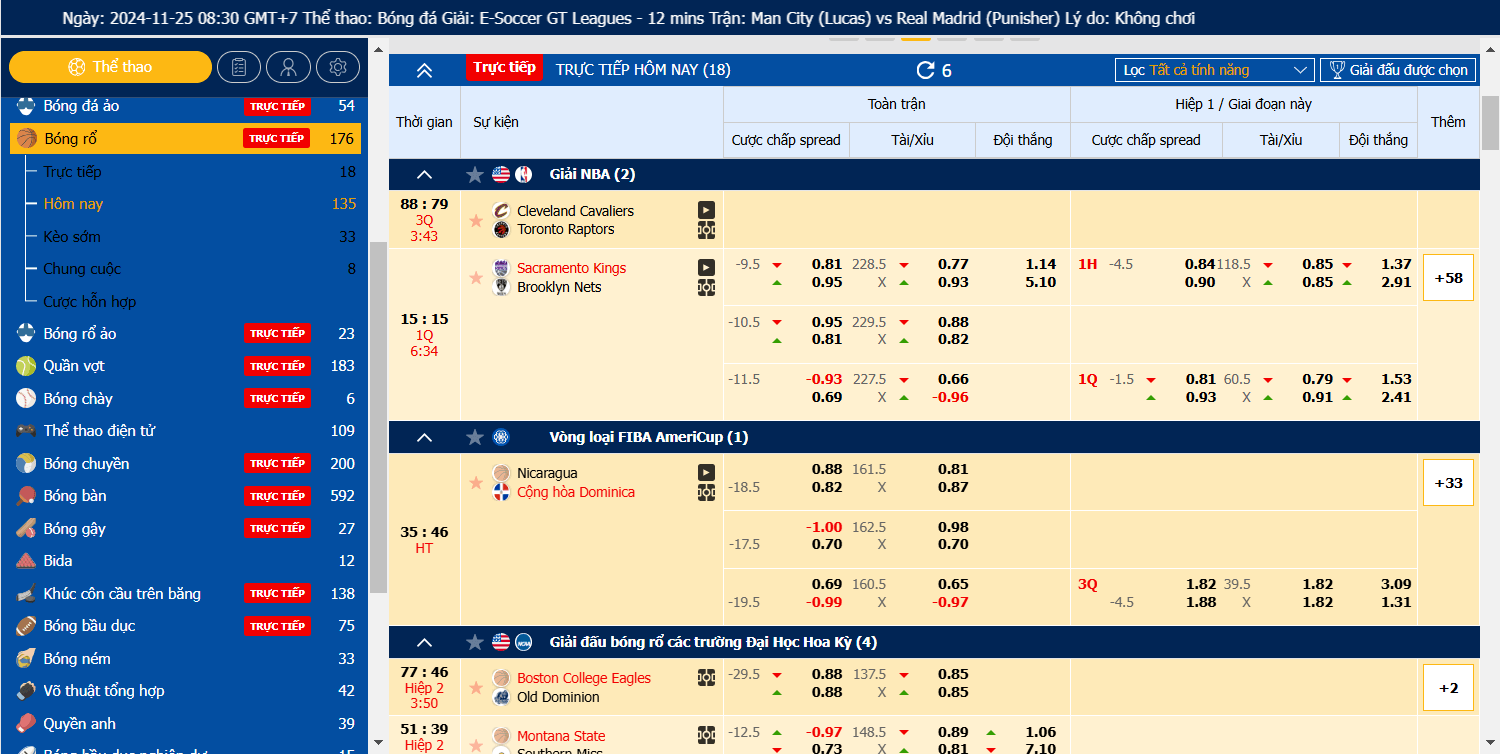Click the Quyền anh boxing glove icon

pyautogui.click(x=26, y=724)
